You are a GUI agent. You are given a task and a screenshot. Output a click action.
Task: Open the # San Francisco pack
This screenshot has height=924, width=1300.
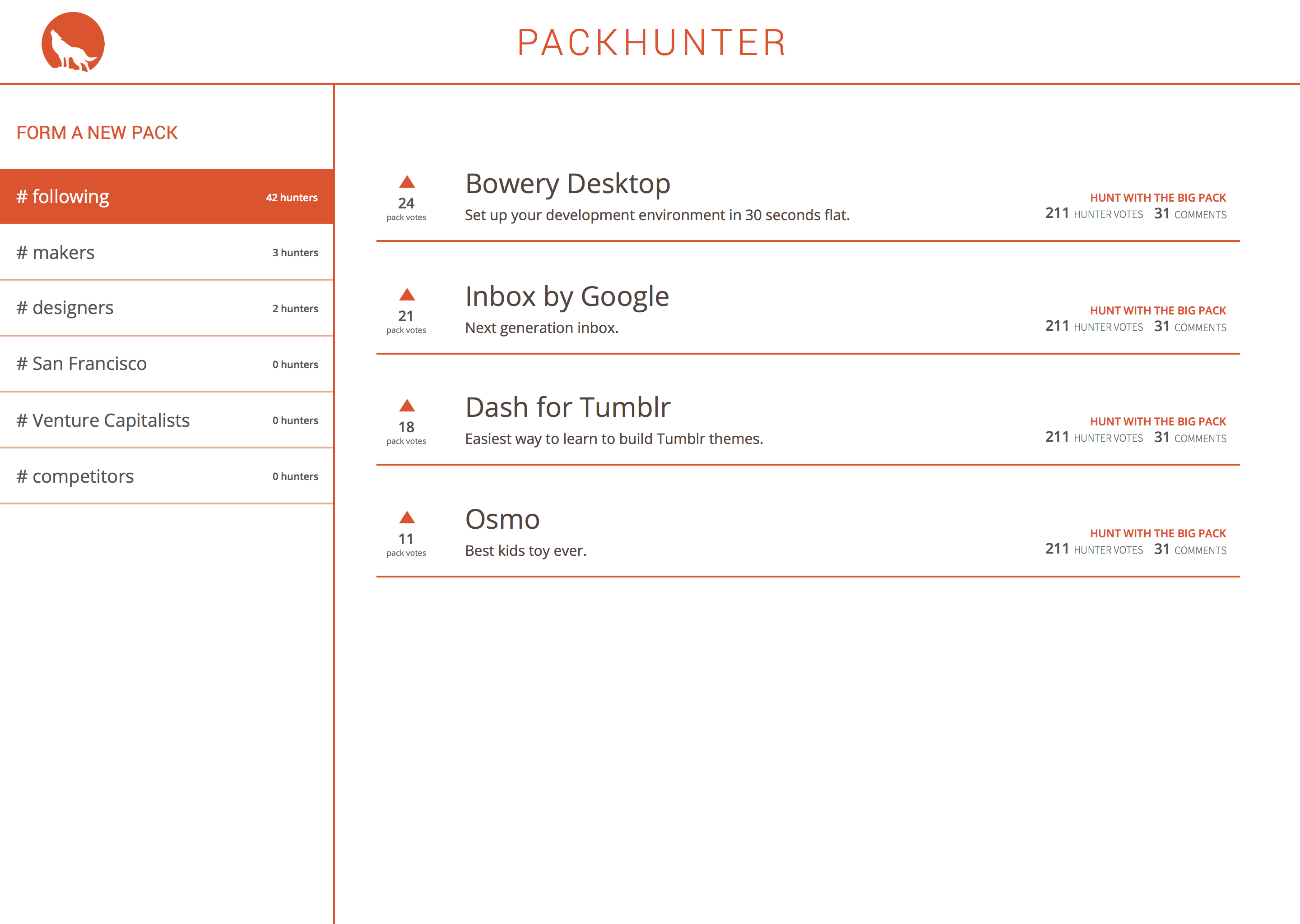click(x=166, y=364)
